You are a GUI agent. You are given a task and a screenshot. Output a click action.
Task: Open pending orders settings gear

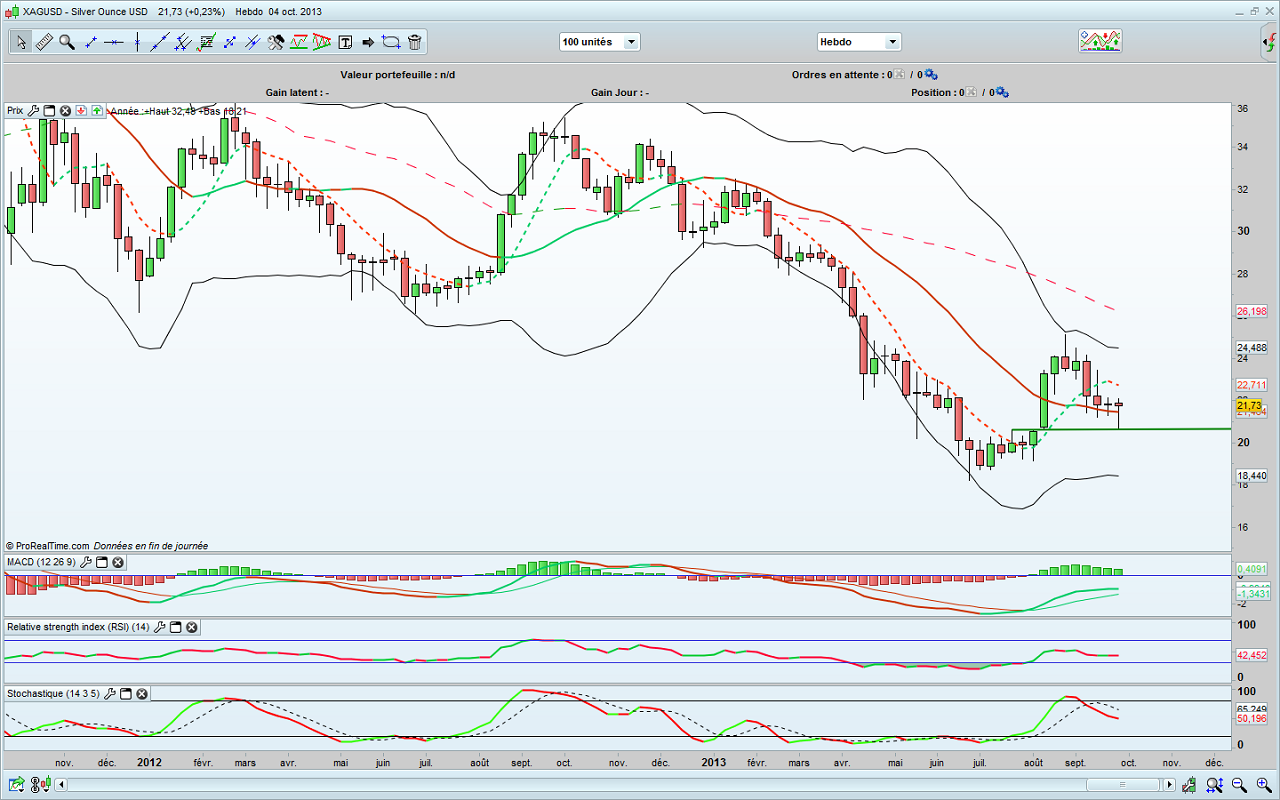930,74
